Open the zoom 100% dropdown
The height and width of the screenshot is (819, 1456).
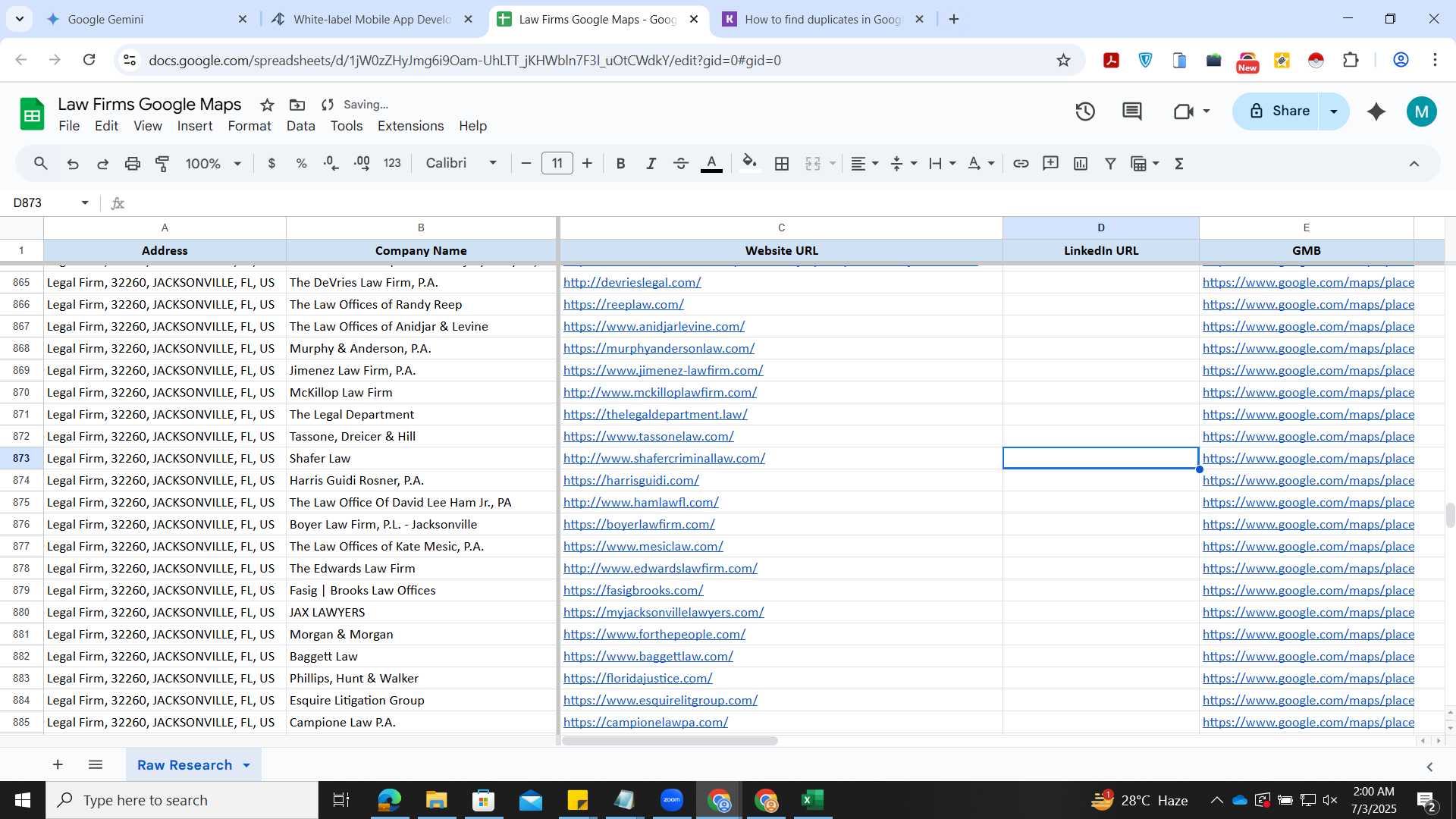point(213,163)
